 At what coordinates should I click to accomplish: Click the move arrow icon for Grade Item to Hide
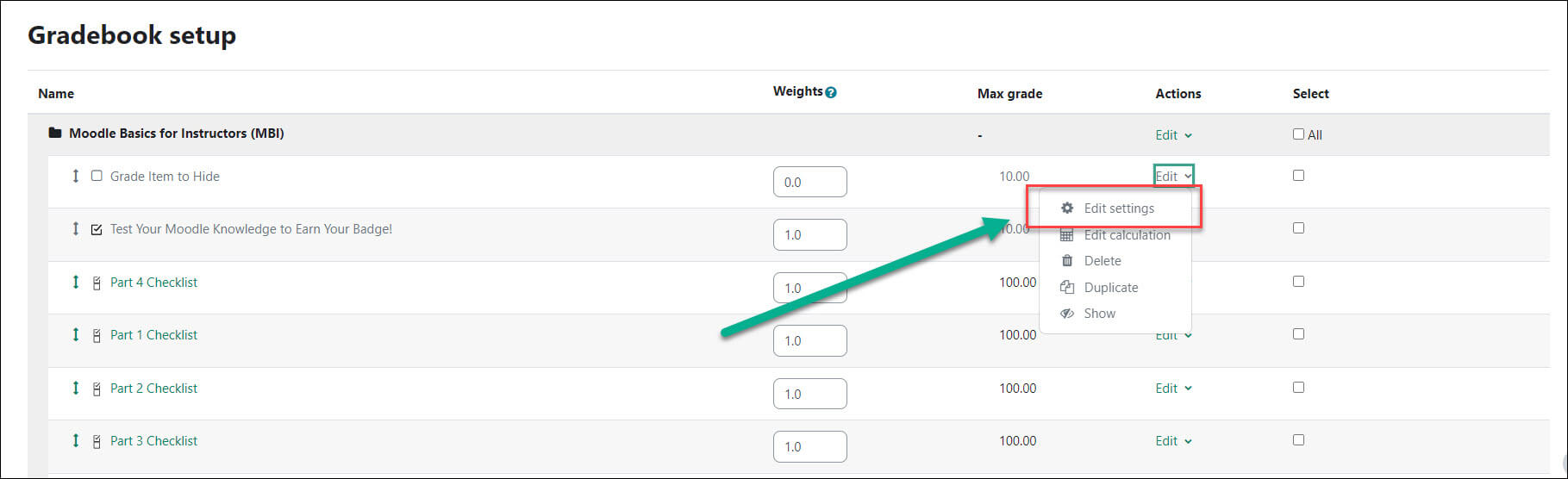click(76, 176)
